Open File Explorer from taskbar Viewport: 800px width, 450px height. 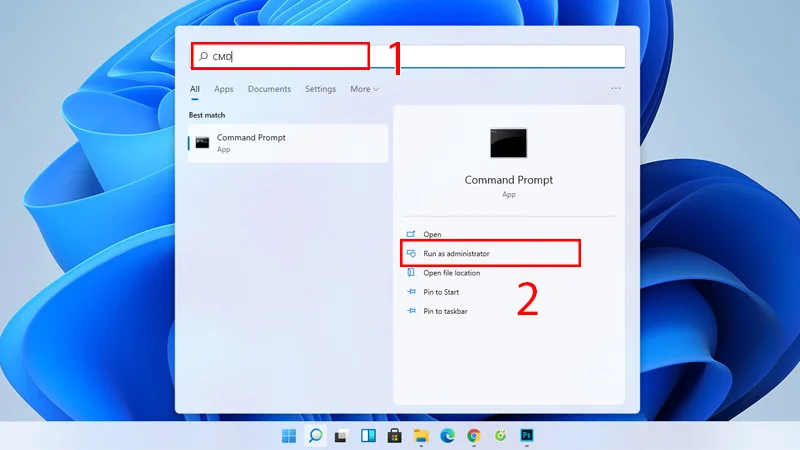[421, 436]
